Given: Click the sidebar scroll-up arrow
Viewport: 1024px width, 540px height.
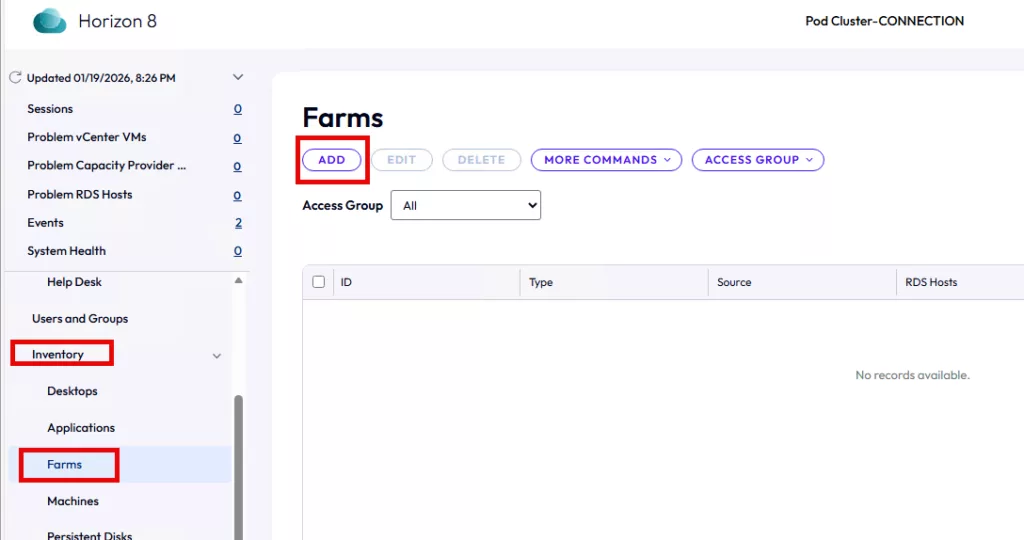Looking at the screenshot, I should (x=238, y=281).
